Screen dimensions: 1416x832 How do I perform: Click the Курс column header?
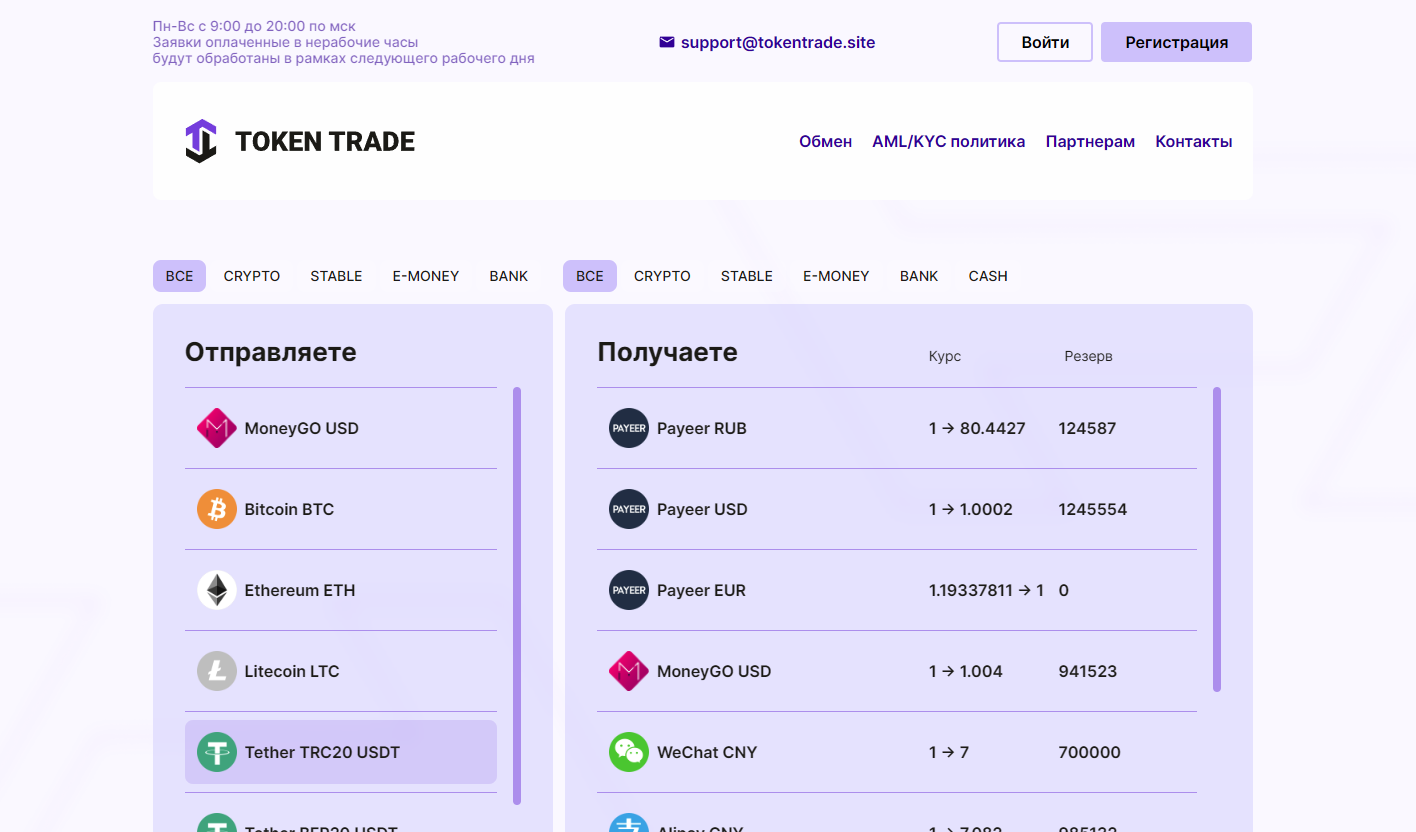[x=945, y=356]
